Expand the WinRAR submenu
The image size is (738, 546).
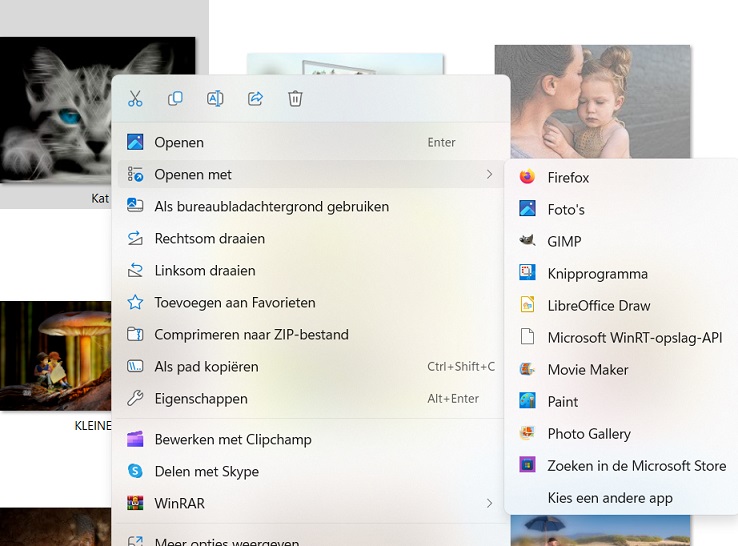click(489, 503)
